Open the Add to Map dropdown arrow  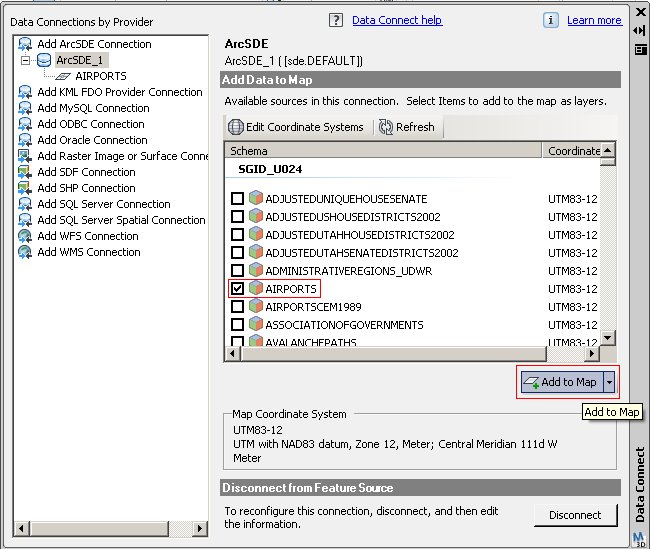coord(609,382)
